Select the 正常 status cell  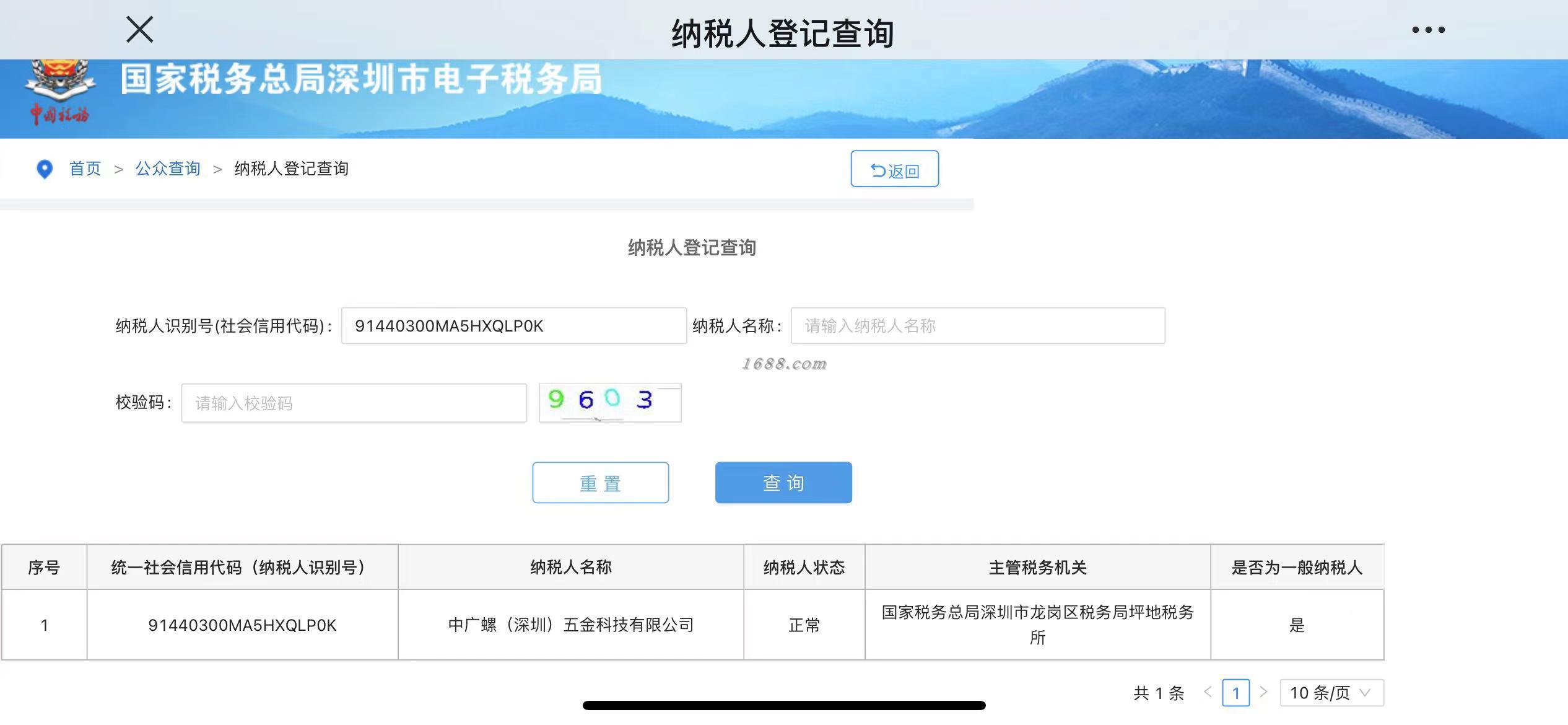(804, 625)
